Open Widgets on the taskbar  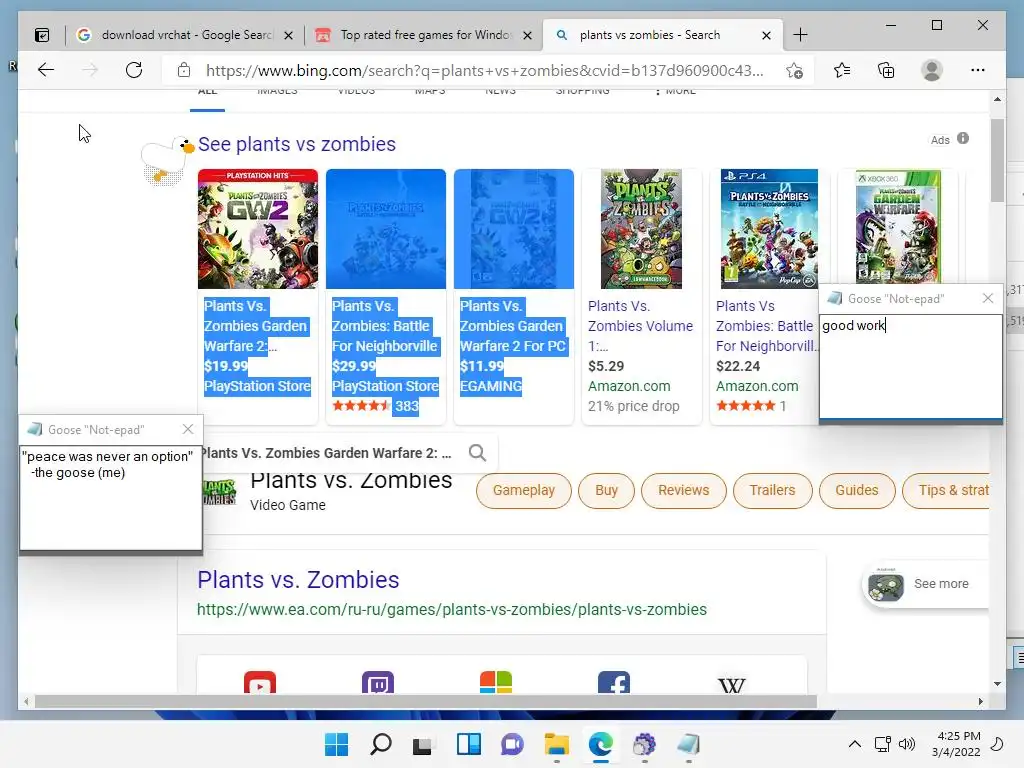pos(469,744)
